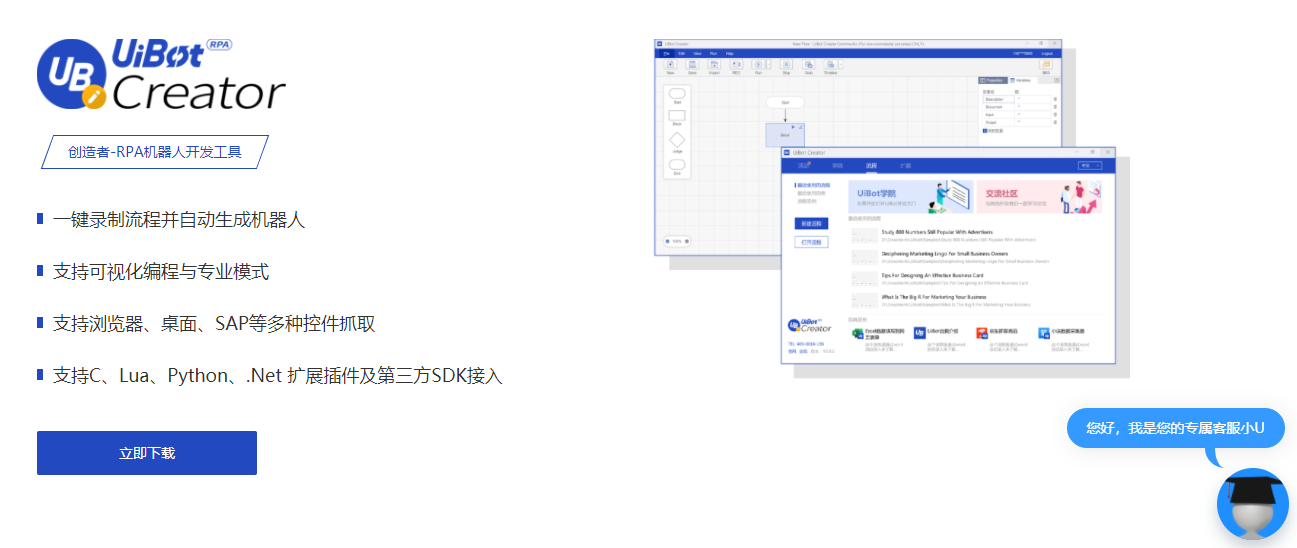Click the Import toolbar icon in the flow editor window
Screen dimensions: 1297x548
pyautogui.click(x=714, y=65)
